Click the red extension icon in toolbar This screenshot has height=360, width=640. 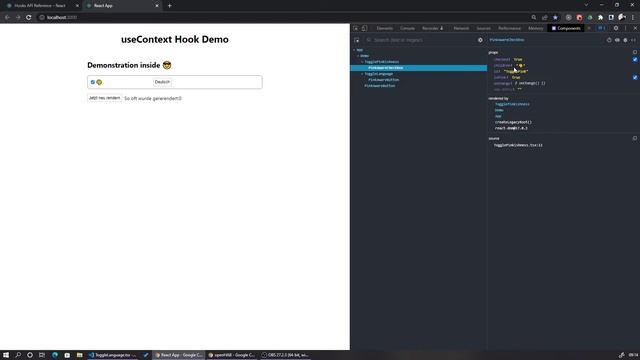tap(579, 18)
